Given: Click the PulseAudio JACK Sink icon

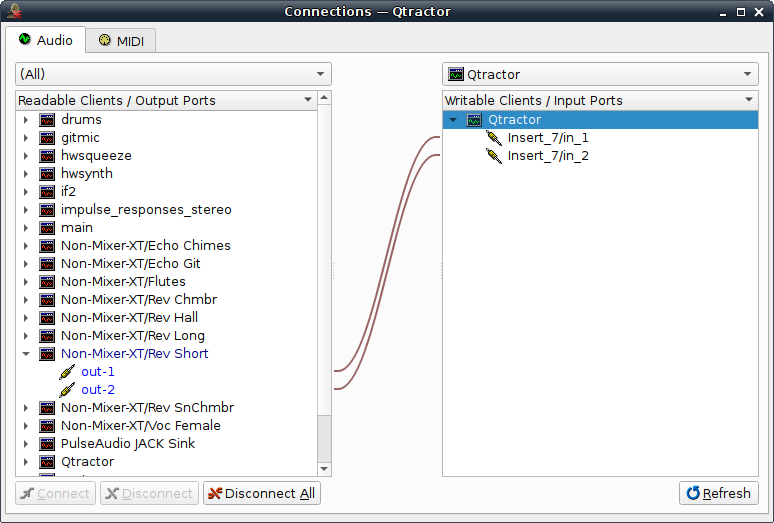Looking at the screenshot, I should click(x=47, y=444).
